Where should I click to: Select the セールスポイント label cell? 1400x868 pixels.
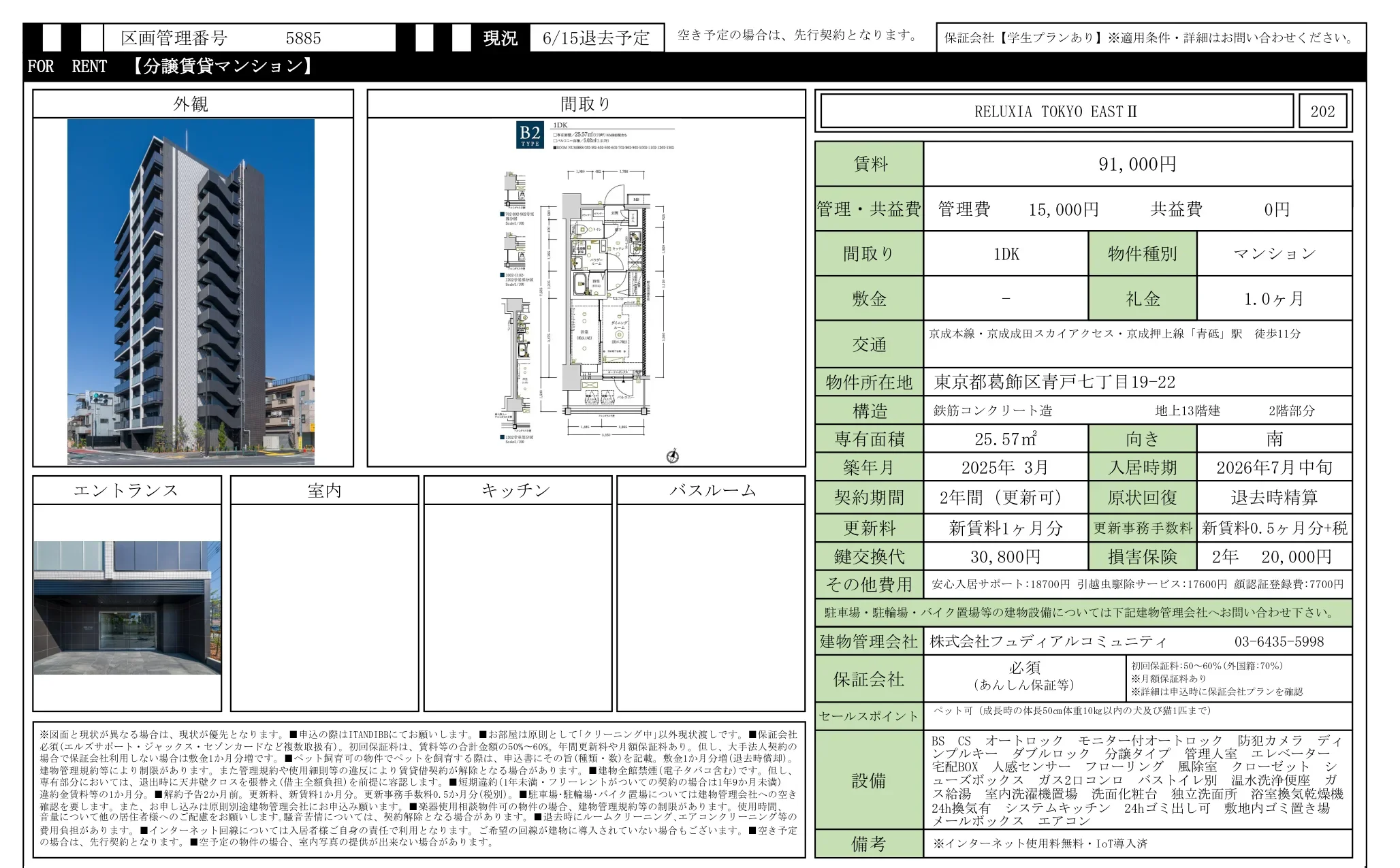tap(870, 716)
